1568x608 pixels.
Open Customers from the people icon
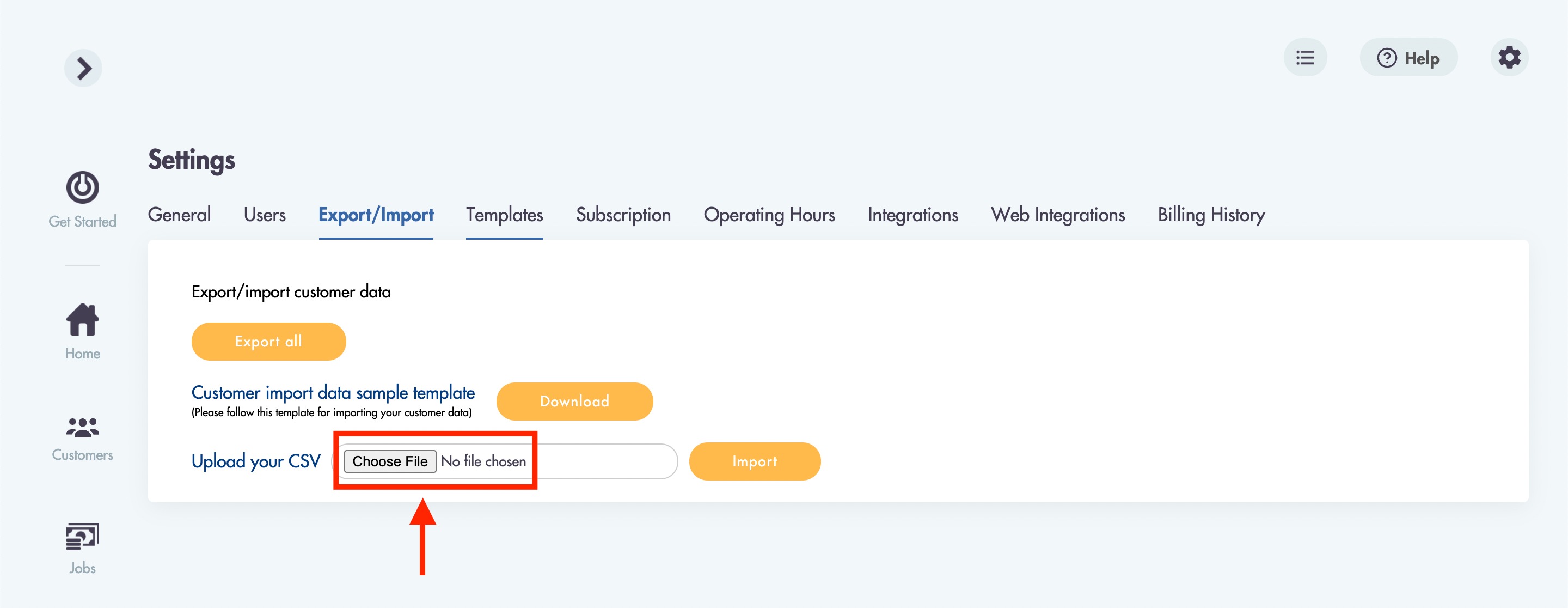tap(83, 427)
